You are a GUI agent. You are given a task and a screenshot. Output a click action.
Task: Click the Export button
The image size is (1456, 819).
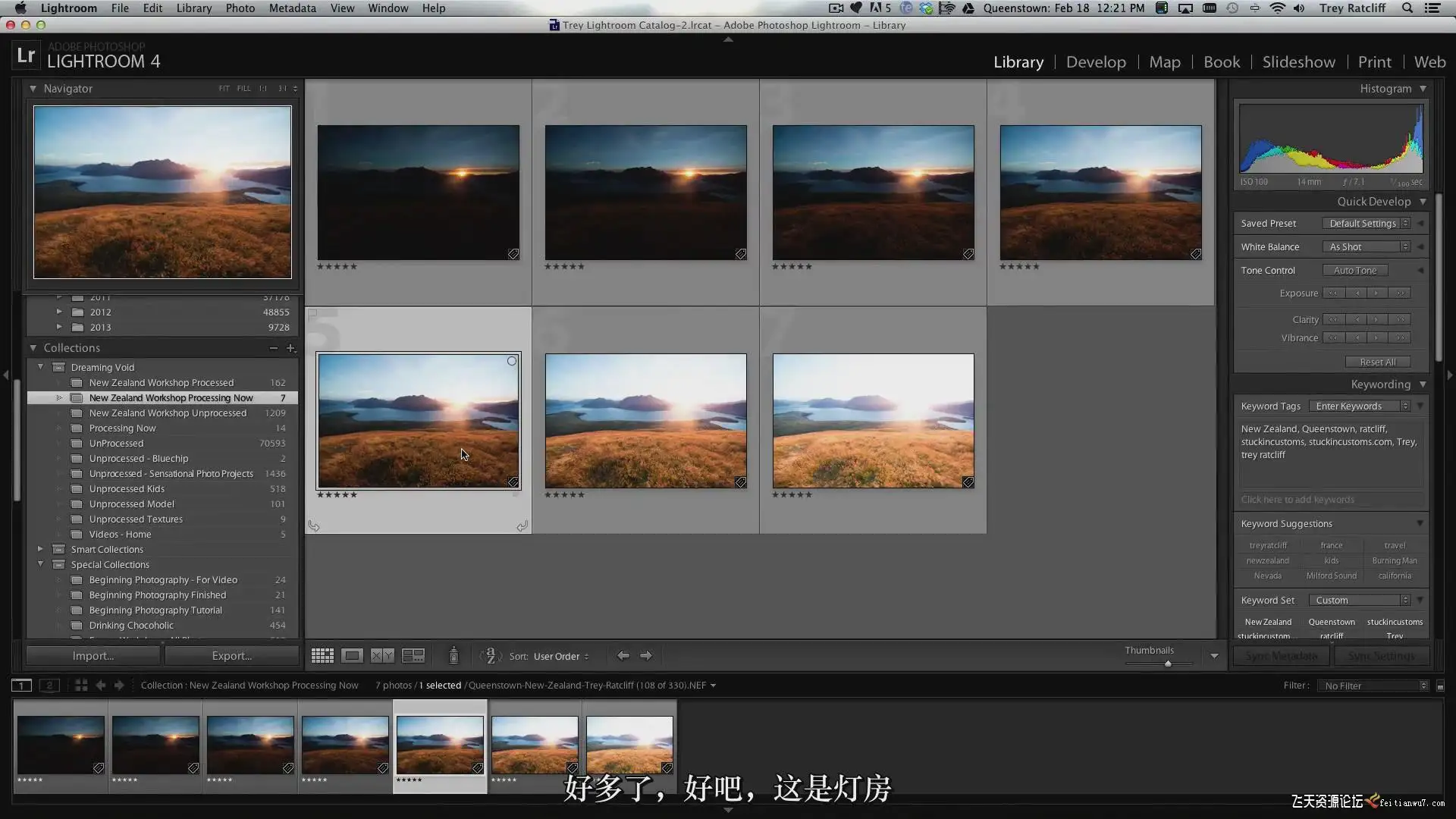point(232,656)
